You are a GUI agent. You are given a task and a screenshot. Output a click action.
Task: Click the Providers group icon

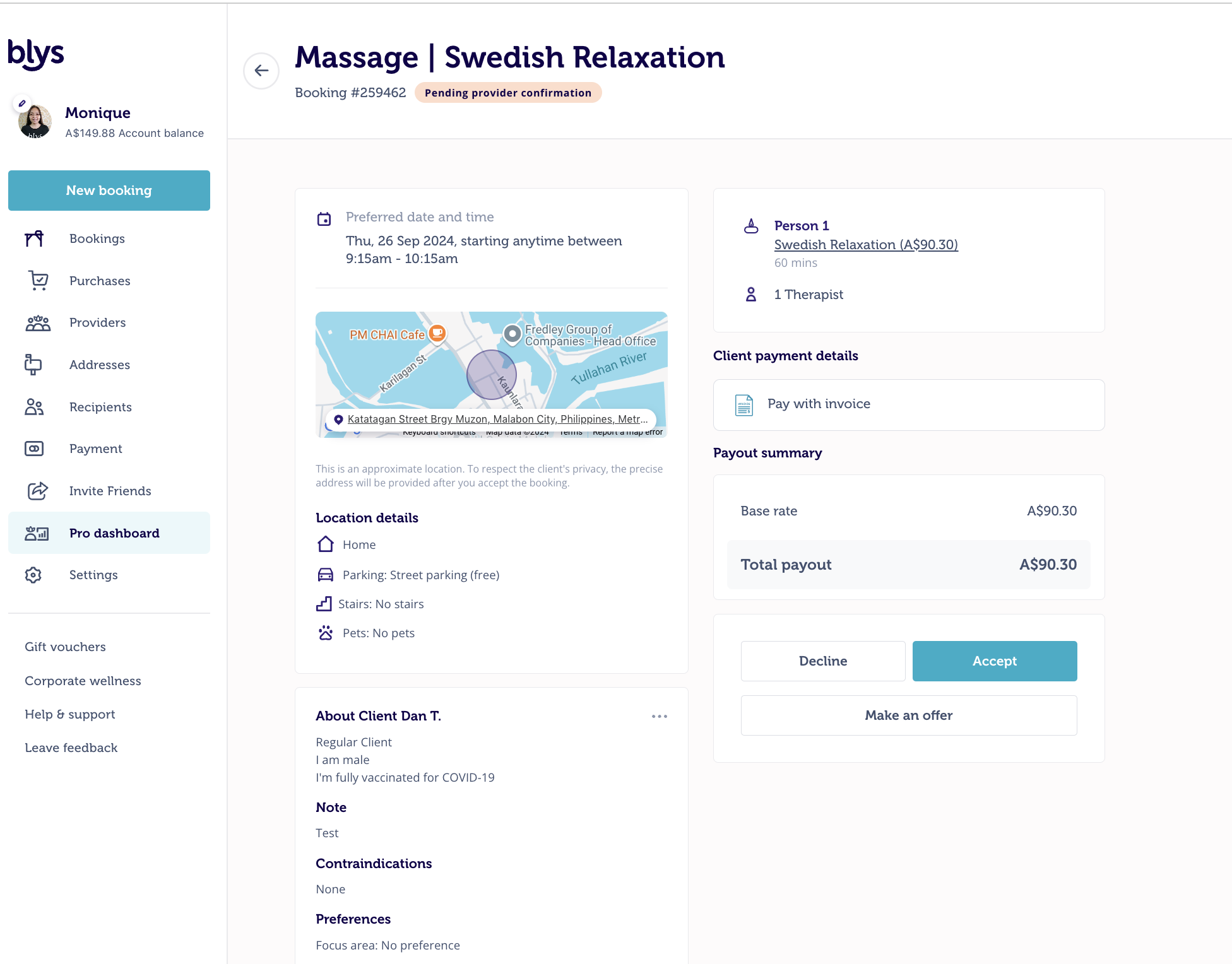[x=38, y=323]
